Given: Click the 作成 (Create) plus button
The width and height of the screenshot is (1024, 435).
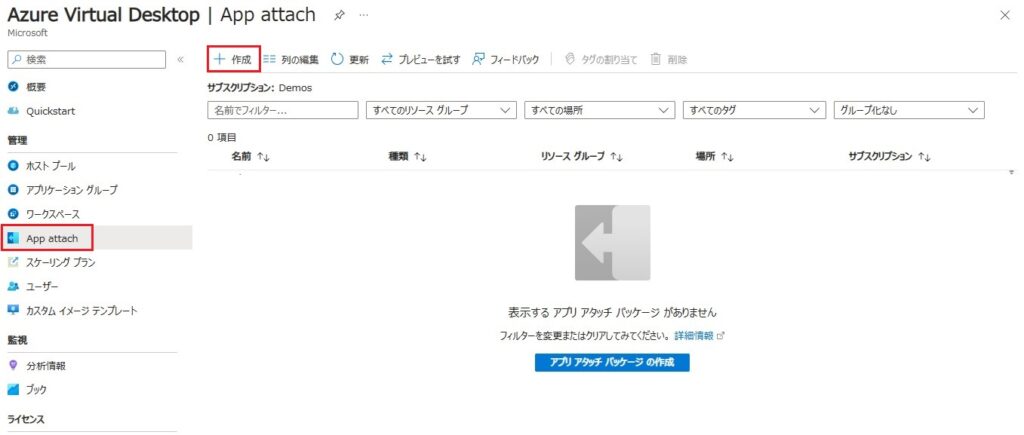Looking at the screenshot, I should (233, 59).
